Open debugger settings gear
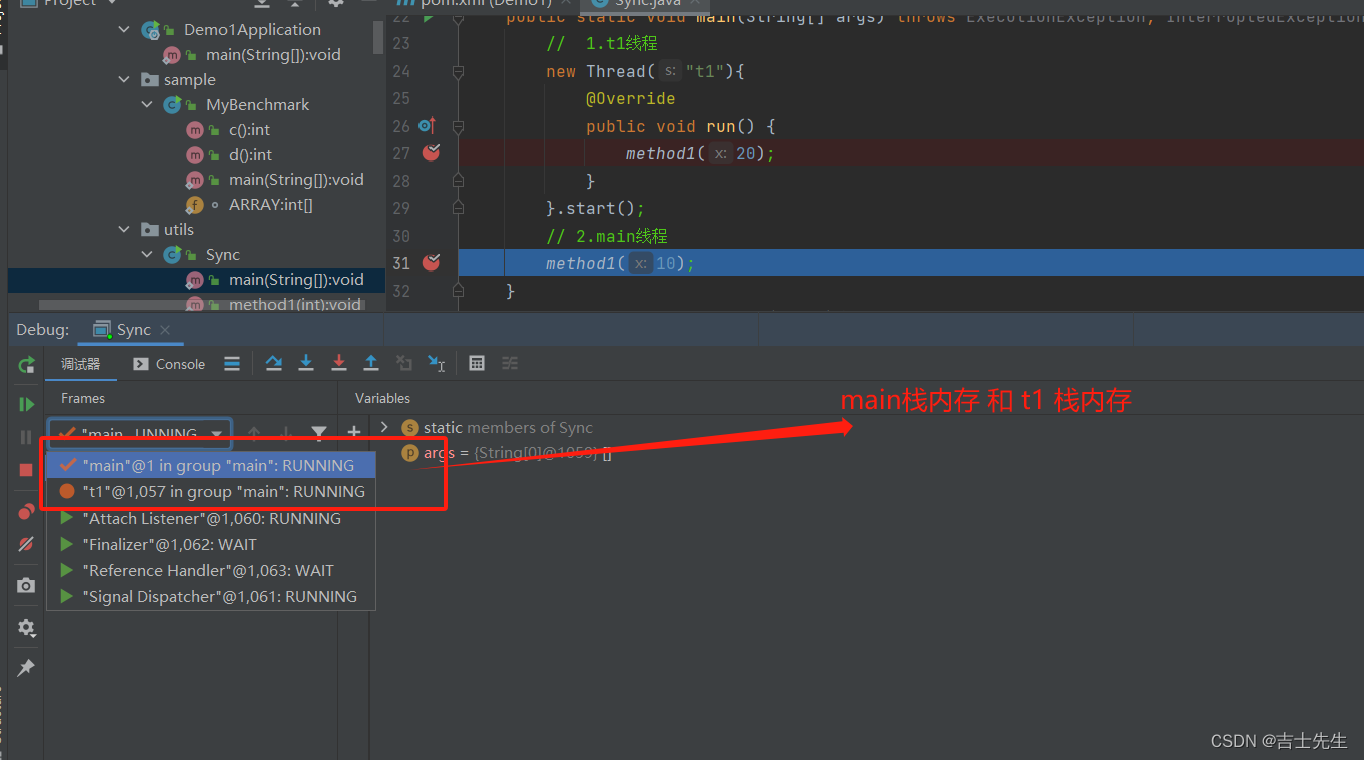1364x760 pixels. point(27,628)
